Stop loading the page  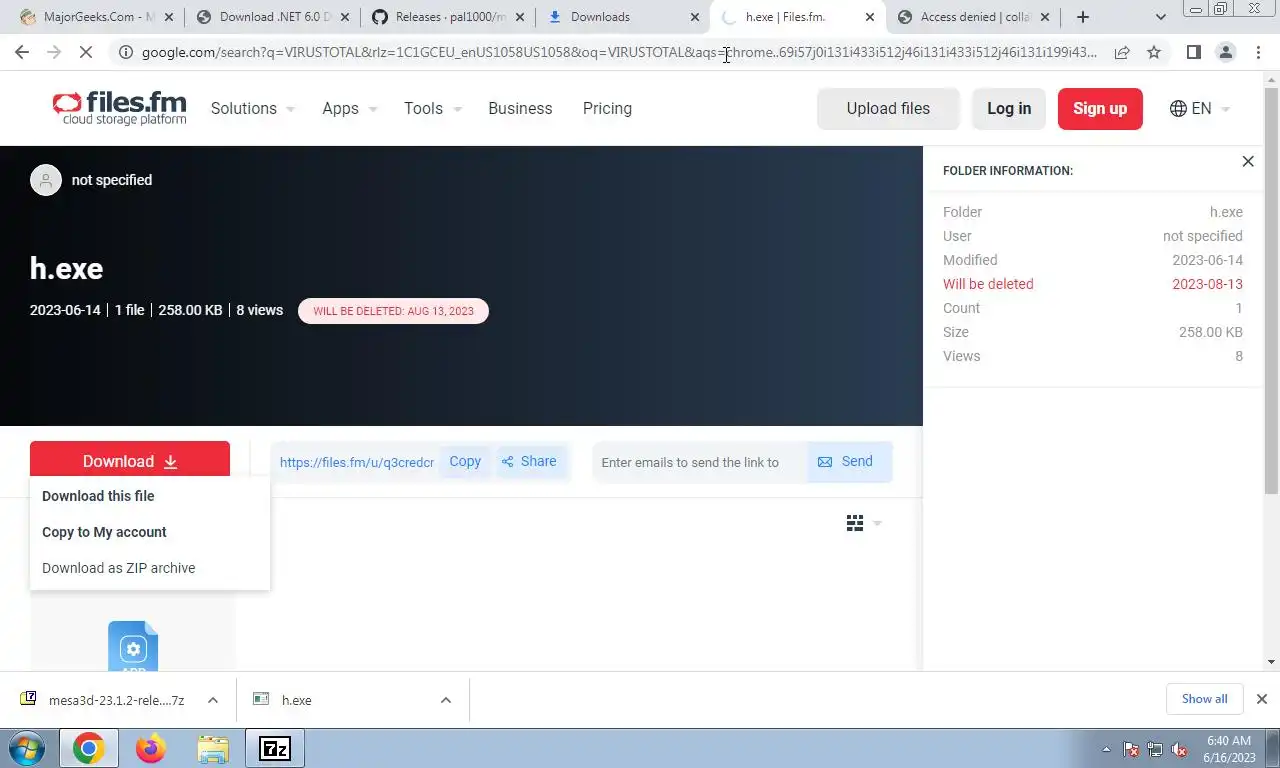[86, 53]
